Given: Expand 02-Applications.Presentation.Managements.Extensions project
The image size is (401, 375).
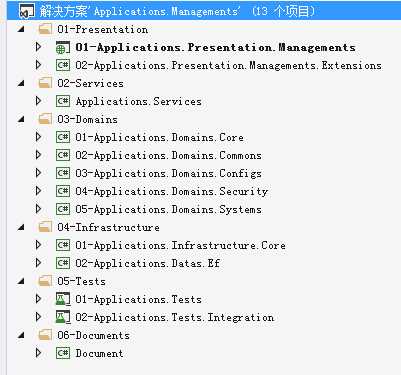Looking at the screenshot, I should click(x=39, y=65).
